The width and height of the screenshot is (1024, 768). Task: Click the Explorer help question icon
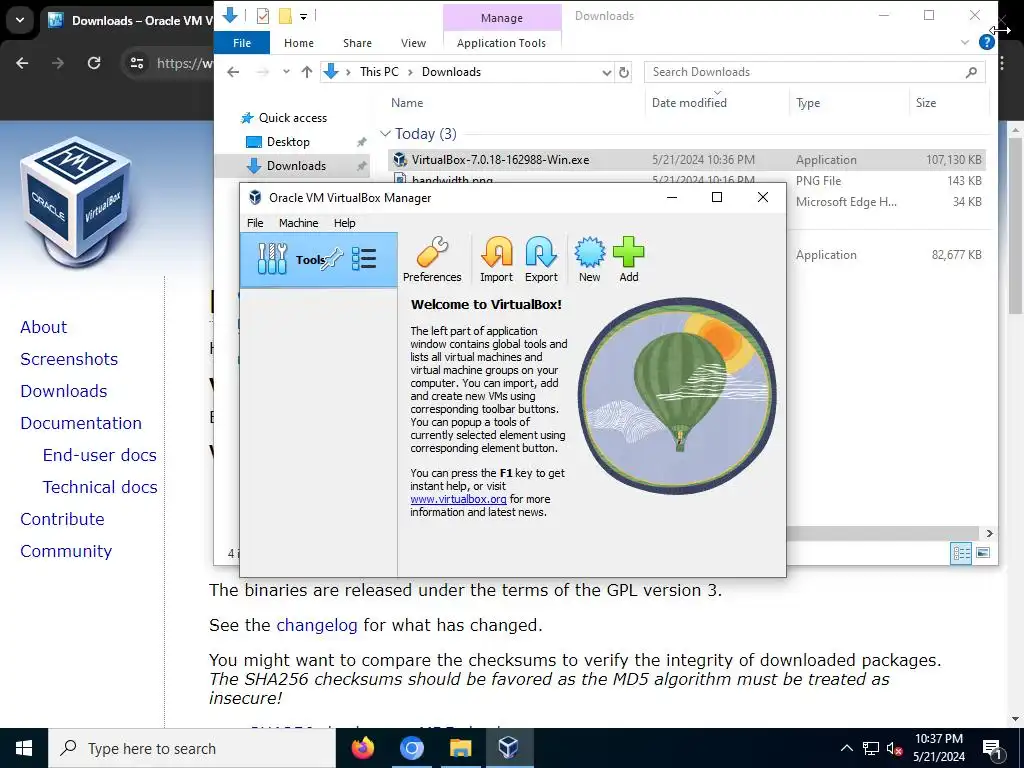[986, 42]
